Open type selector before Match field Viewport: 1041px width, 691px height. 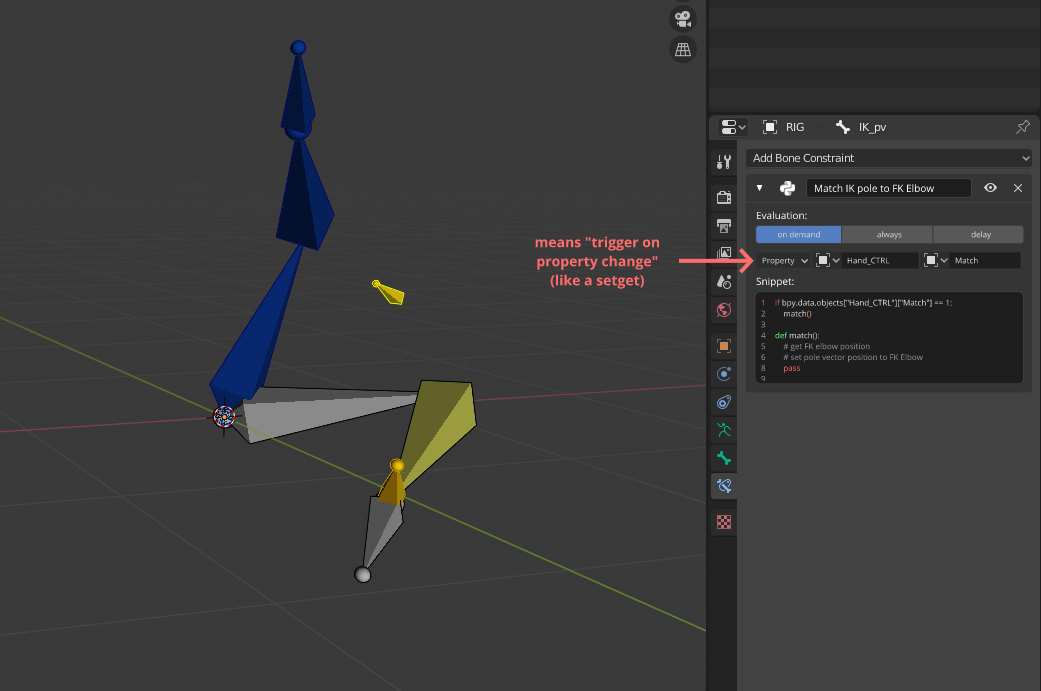coord(935,261)
